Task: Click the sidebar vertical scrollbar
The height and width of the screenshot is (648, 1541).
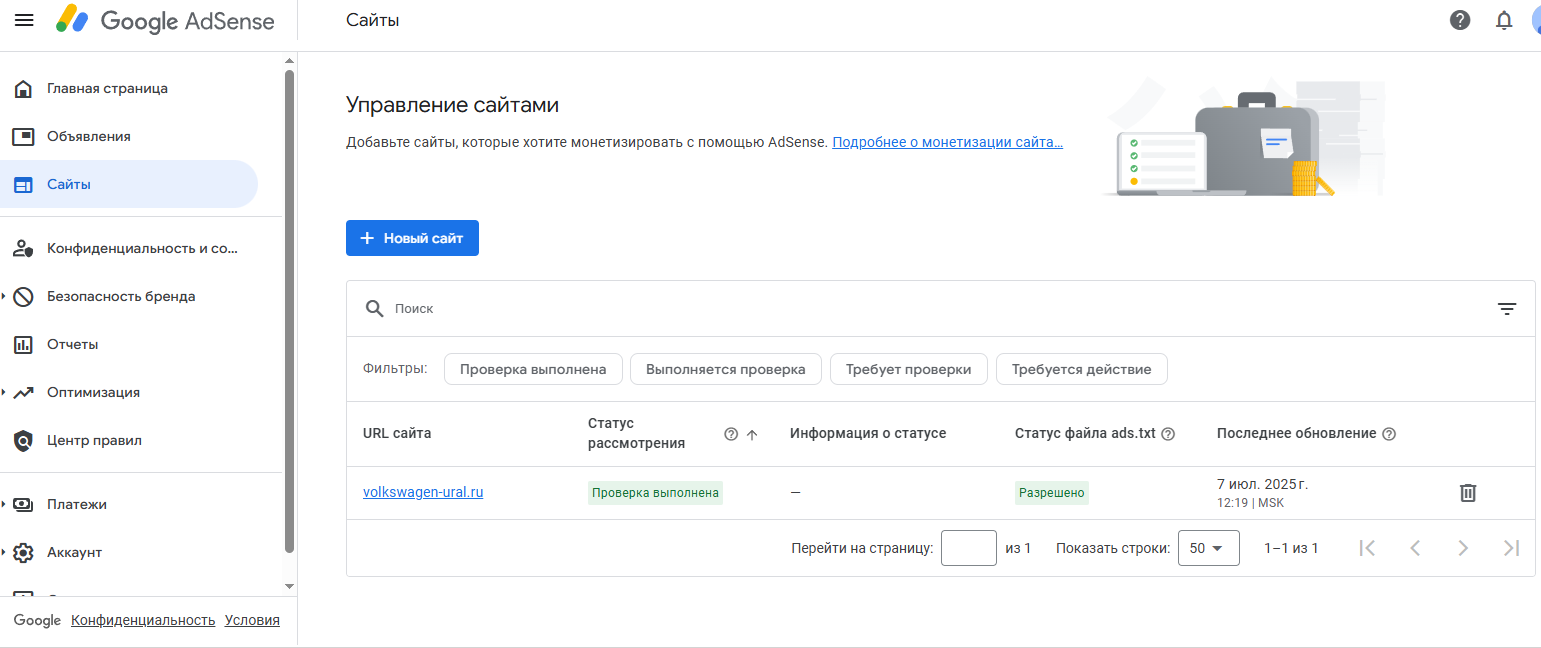Action: pyautogui.click(x=290, y=310)
